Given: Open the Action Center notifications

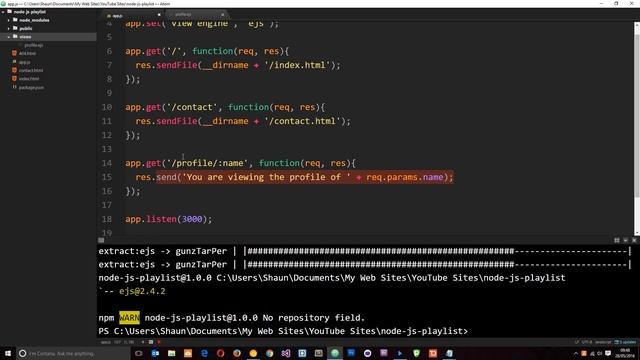Looking at the screenshot, I should [608, 353].
